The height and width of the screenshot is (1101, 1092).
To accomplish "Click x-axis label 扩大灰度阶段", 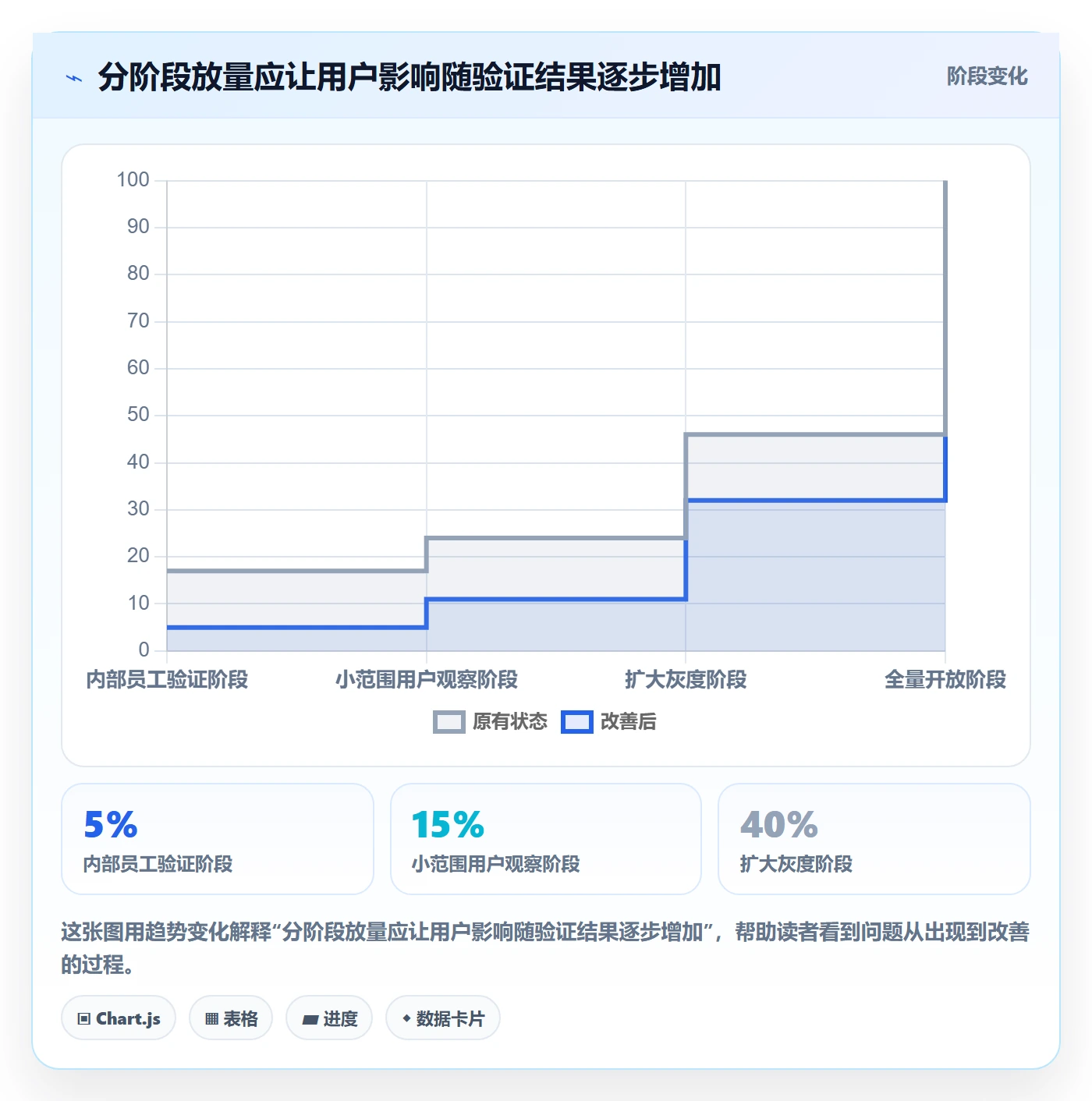I will click(x=686, y=680).
